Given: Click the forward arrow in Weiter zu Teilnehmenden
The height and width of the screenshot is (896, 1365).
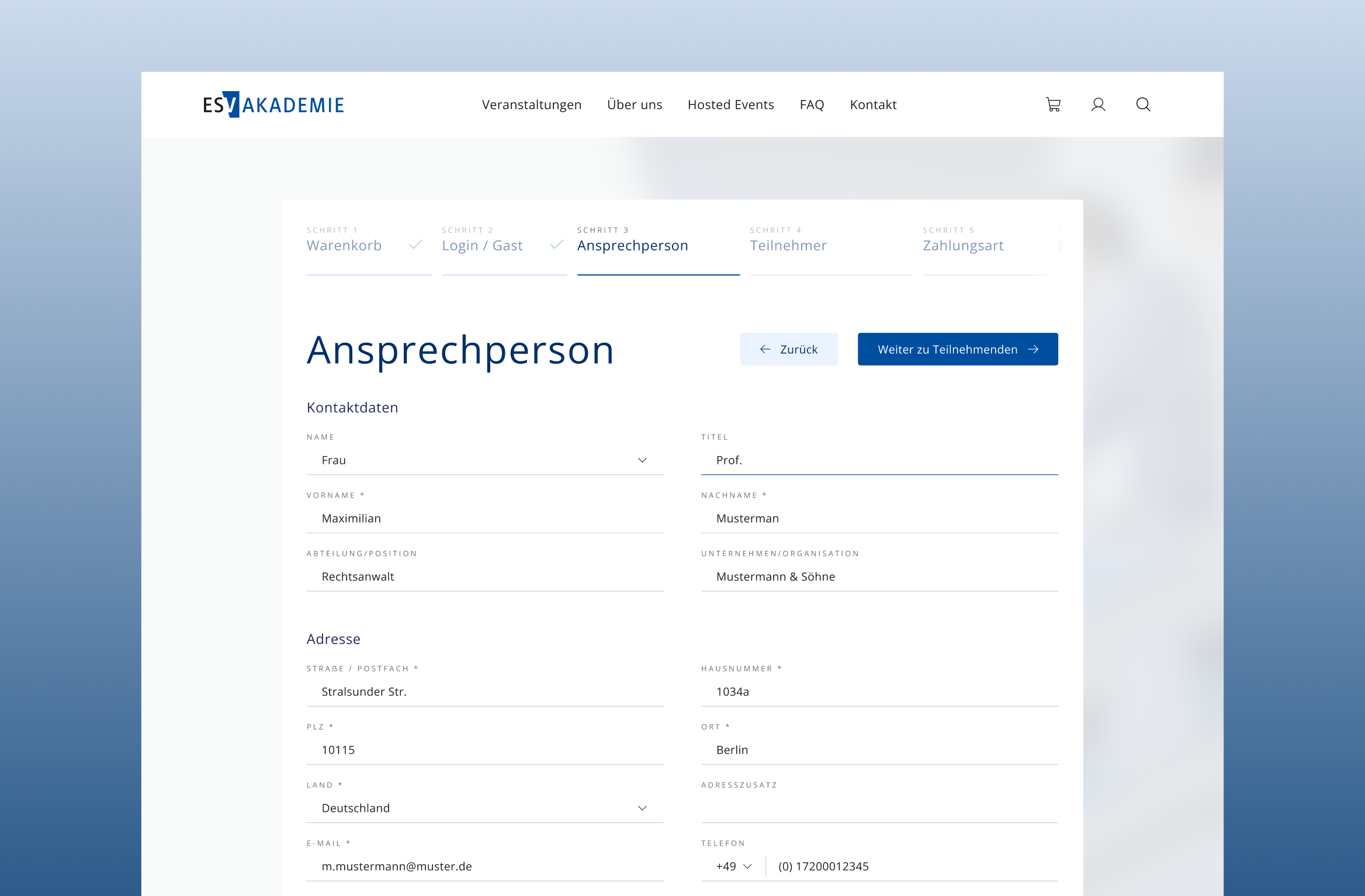Looking at the screenshot, I should [x=1034, y=349].
